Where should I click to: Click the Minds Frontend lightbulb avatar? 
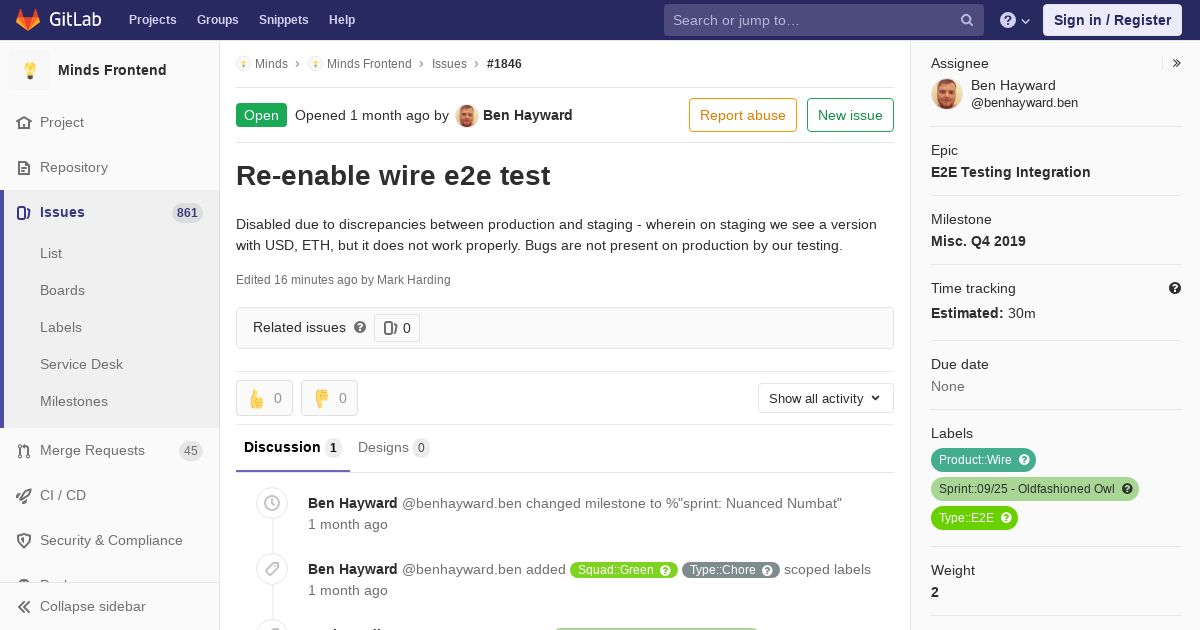30,70
